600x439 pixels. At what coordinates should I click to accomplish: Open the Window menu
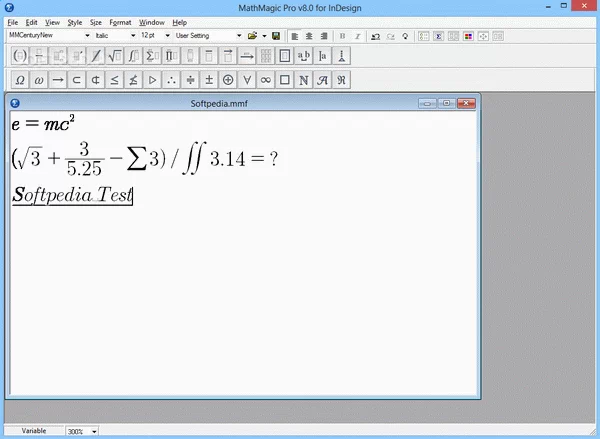coord(152,23)
